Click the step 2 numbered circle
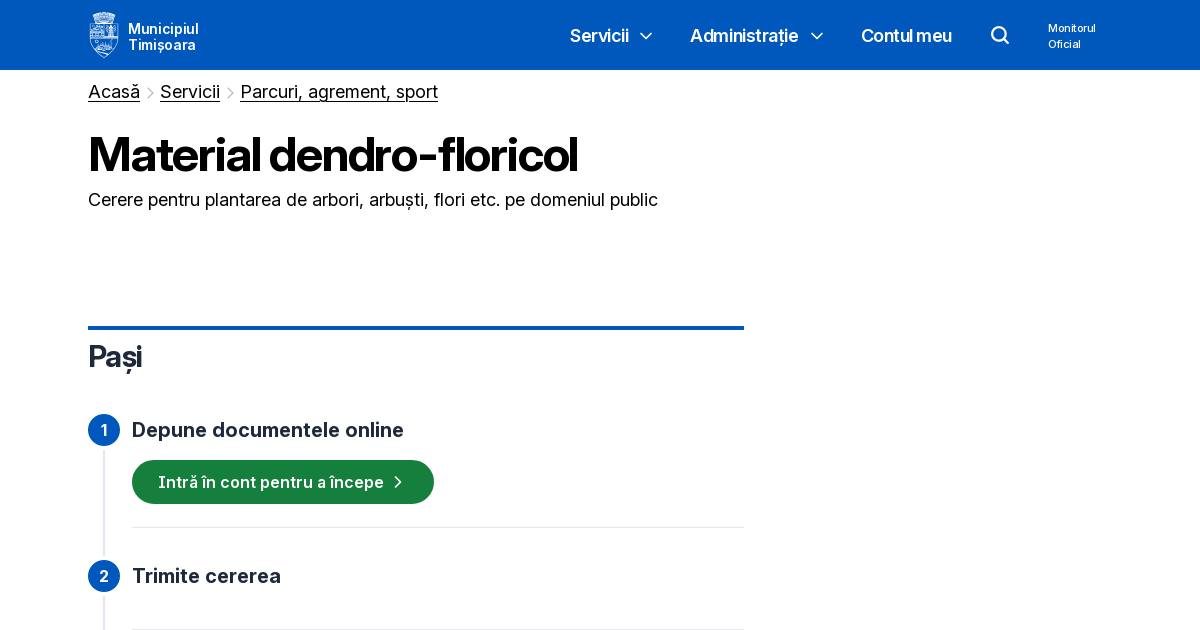 point(104,576)
